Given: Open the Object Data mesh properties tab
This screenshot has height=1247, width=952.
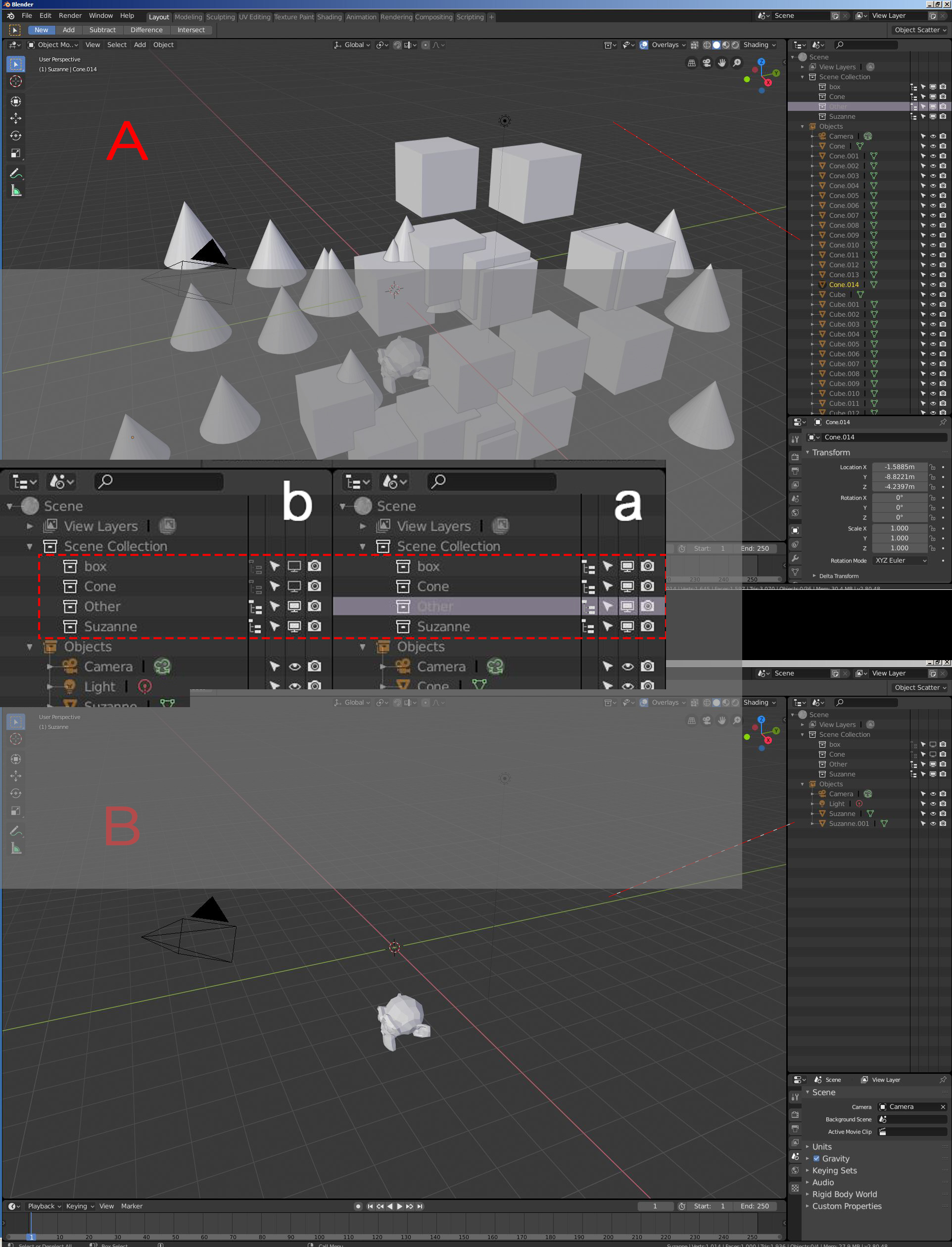Looking at the screenshot, I should (x=795, y=572).
